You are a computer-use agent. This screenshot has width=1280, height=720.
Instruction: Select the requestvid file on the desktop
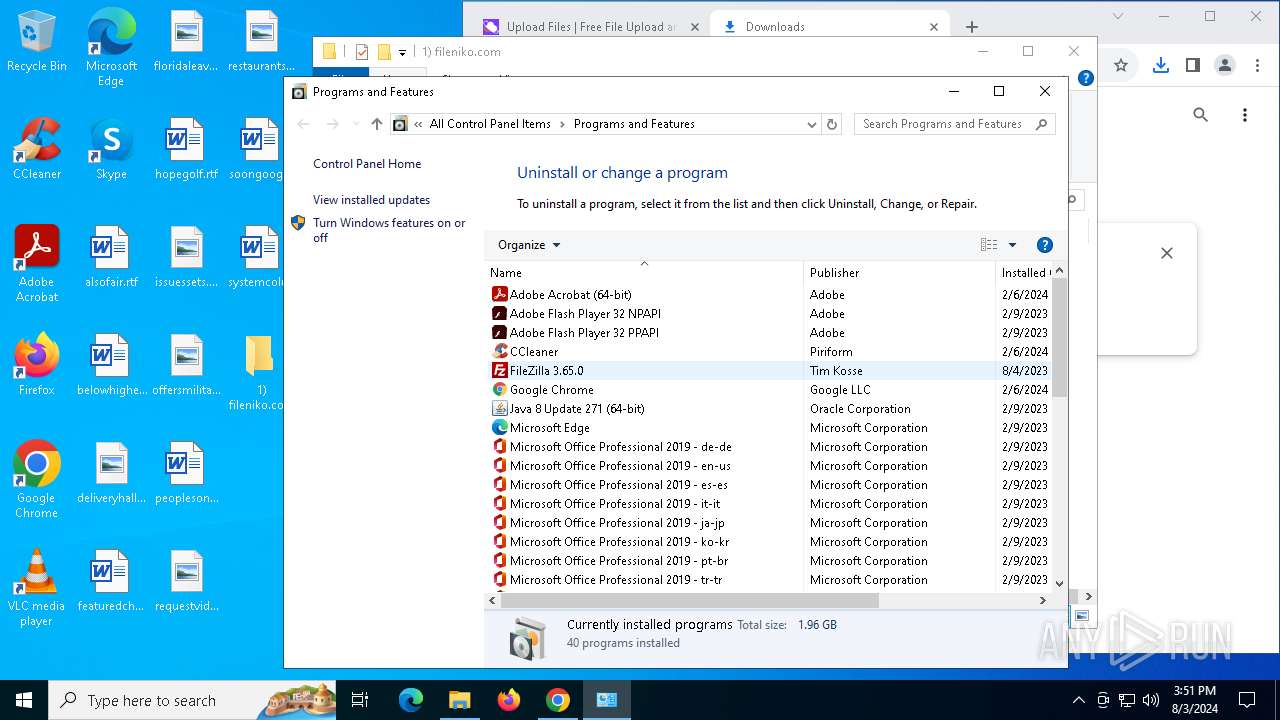186,581
